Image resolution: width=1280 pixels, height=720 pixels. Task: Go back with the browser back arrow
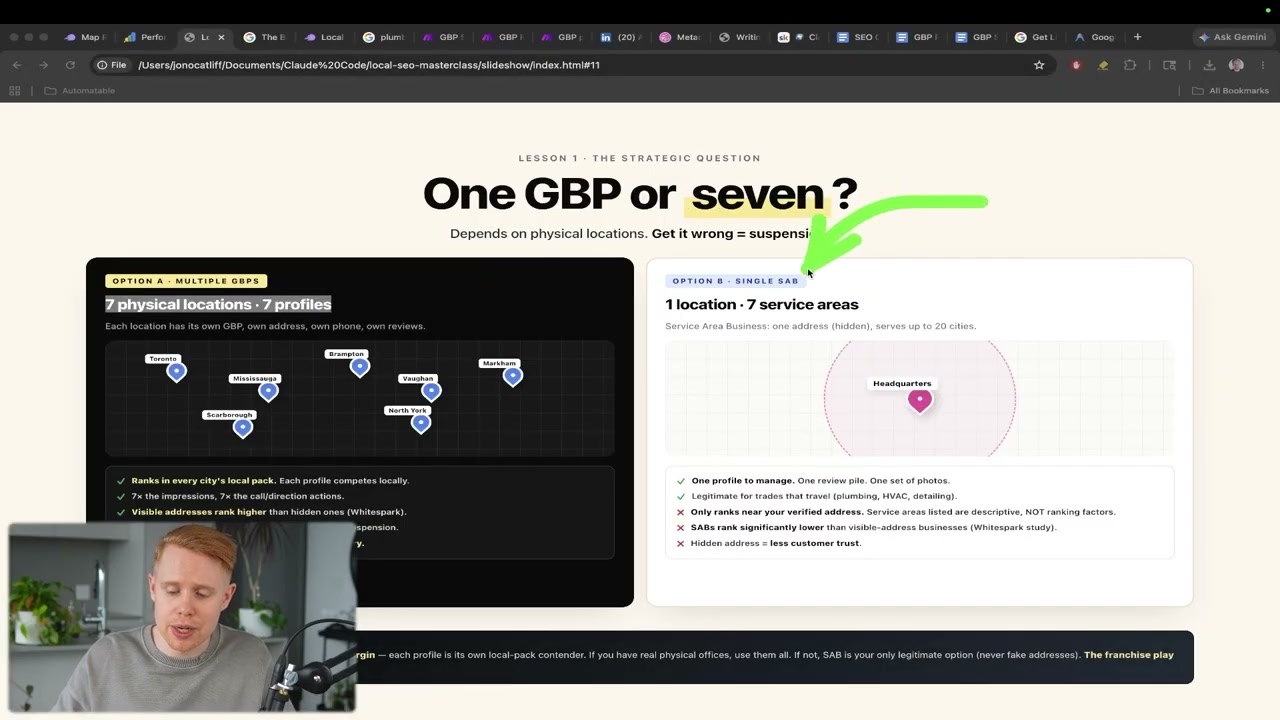pyautogui.click(x=17, y=65)
